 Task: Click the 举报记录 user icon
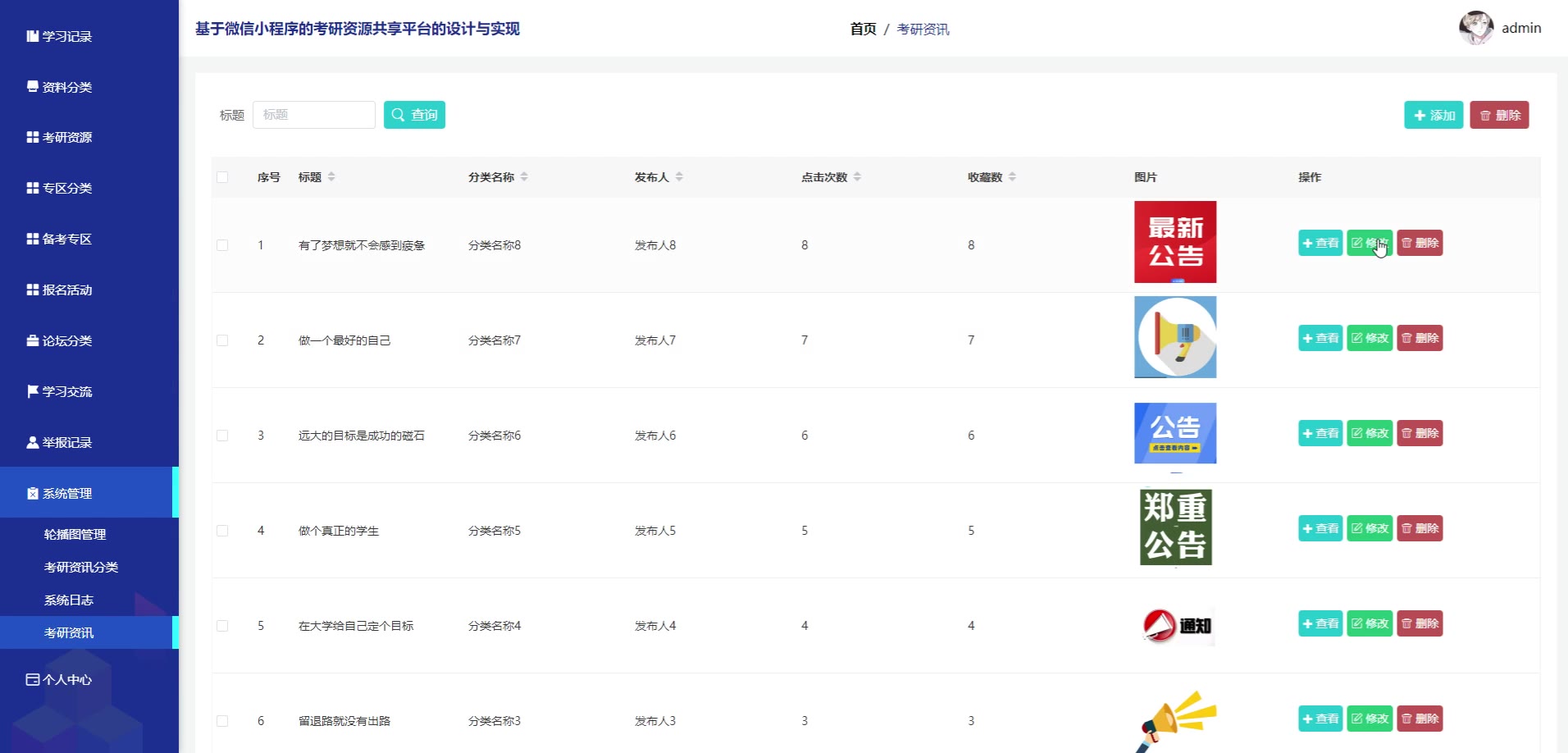coord(32,442)
